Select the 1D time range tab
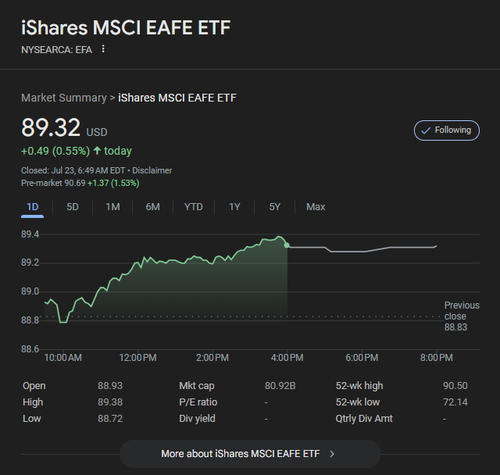Screen dimensions: 500x475 pyautogui.click(x=32, y=207)
